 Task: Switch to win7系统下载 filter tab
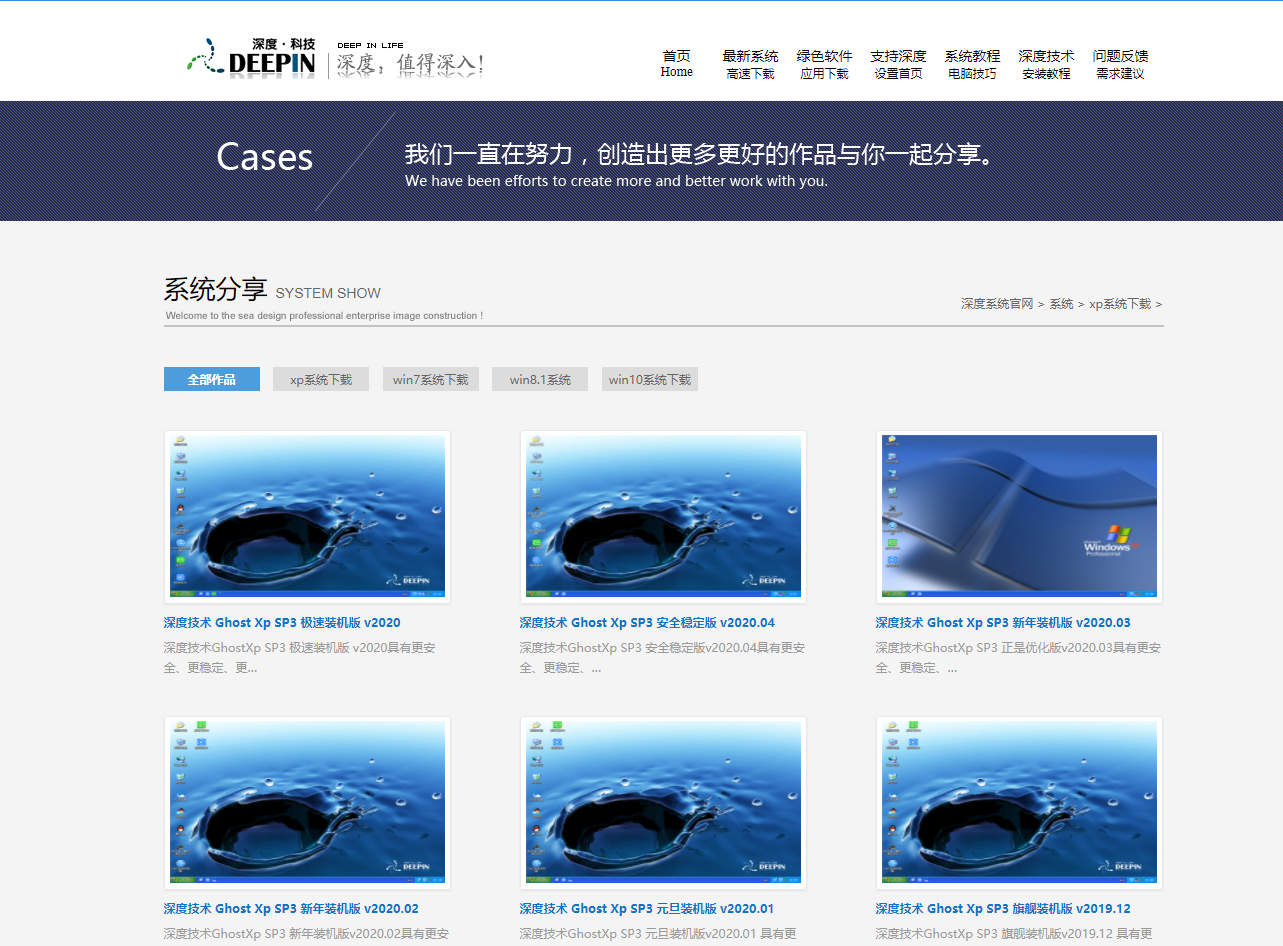point(430,379)
